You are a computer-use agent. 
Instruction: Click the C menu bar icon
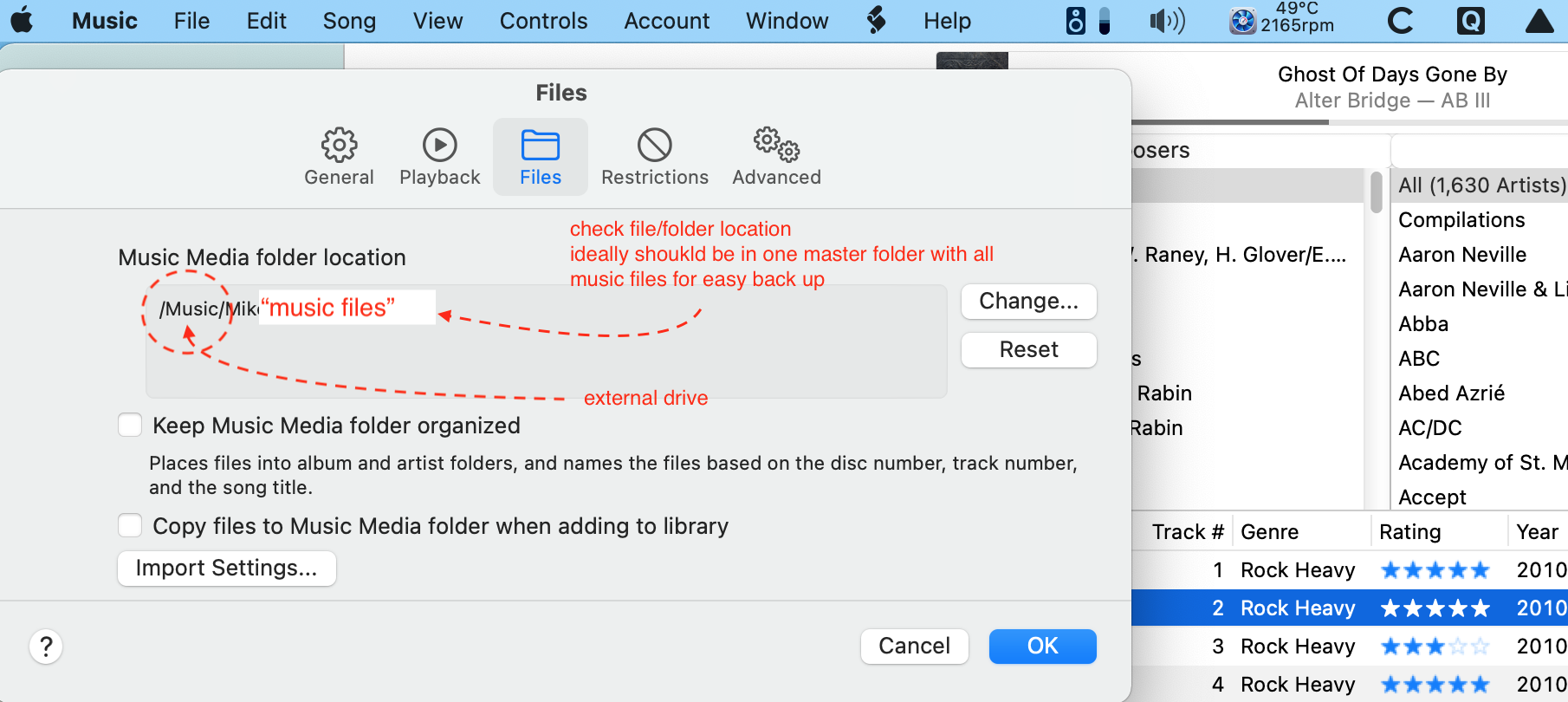point(1400,21)
